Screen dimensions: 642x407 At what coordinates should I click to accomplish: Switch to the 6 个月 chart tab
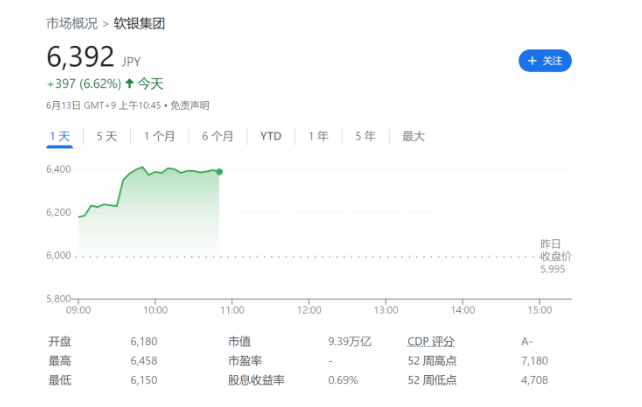(218, 136)
